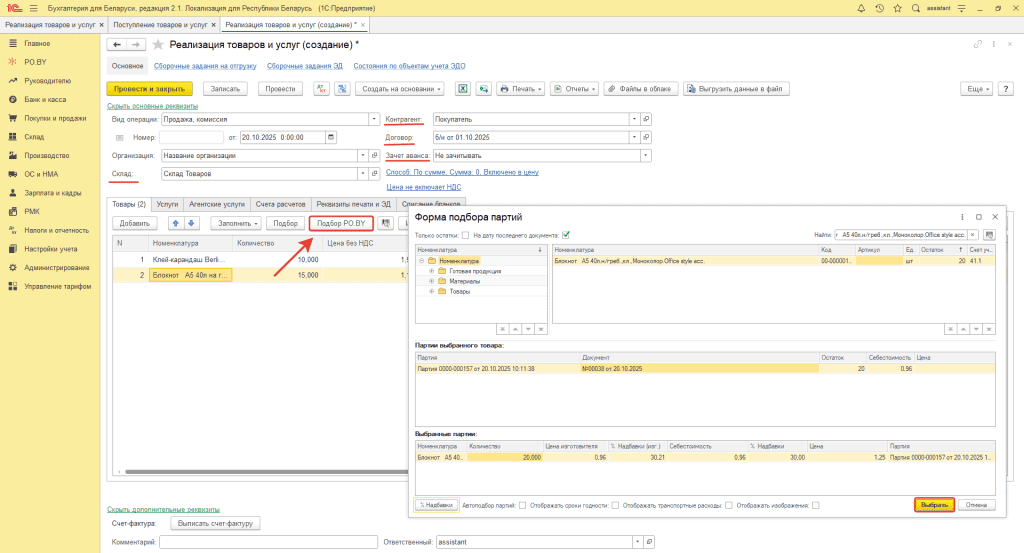Click the Подбор PO.BY button
The image size is (1024, 553).
[x=341, y=223]
